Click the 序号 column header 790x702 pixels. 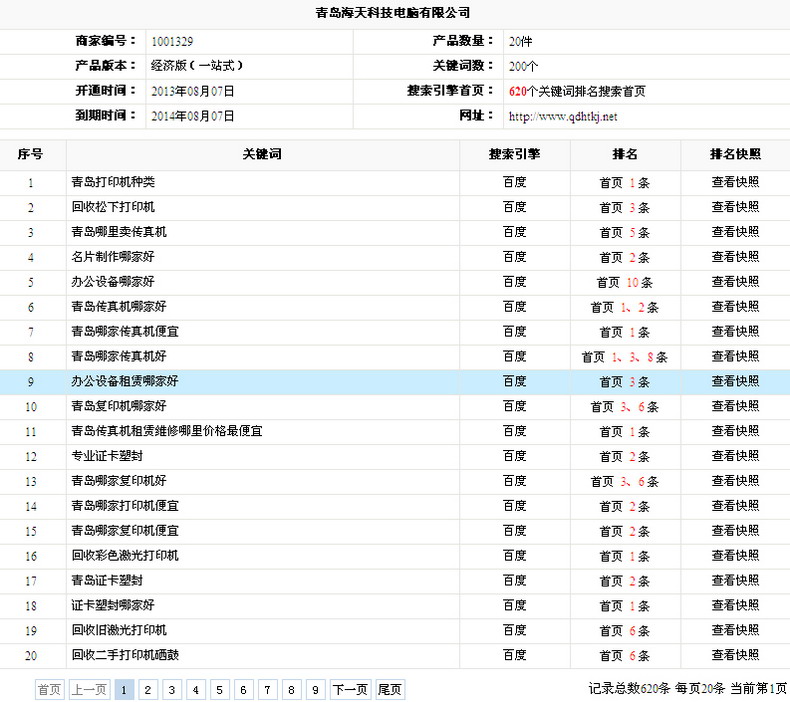tap(30, 154)
